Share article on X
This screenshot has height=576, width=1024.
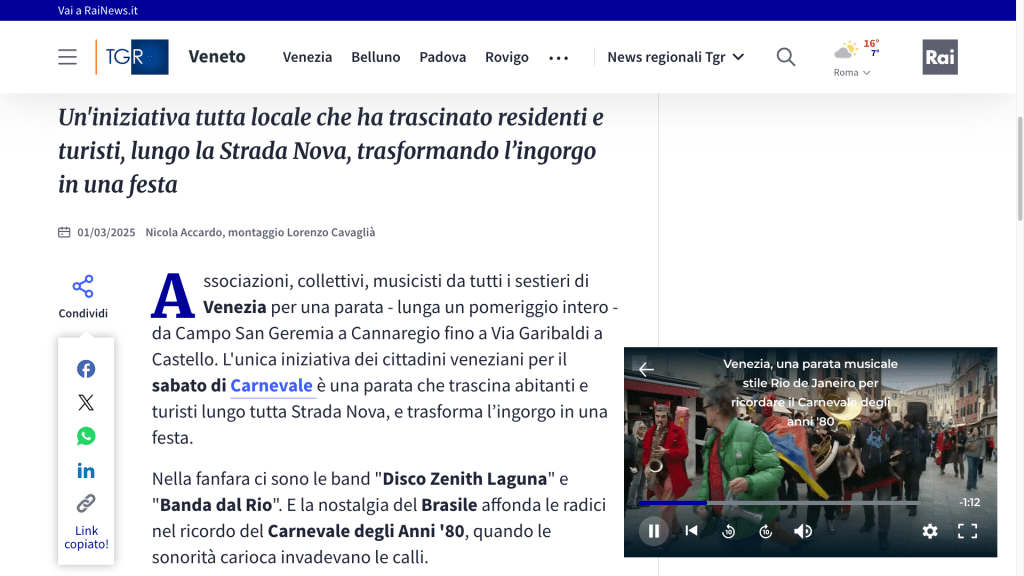(86, 403)
